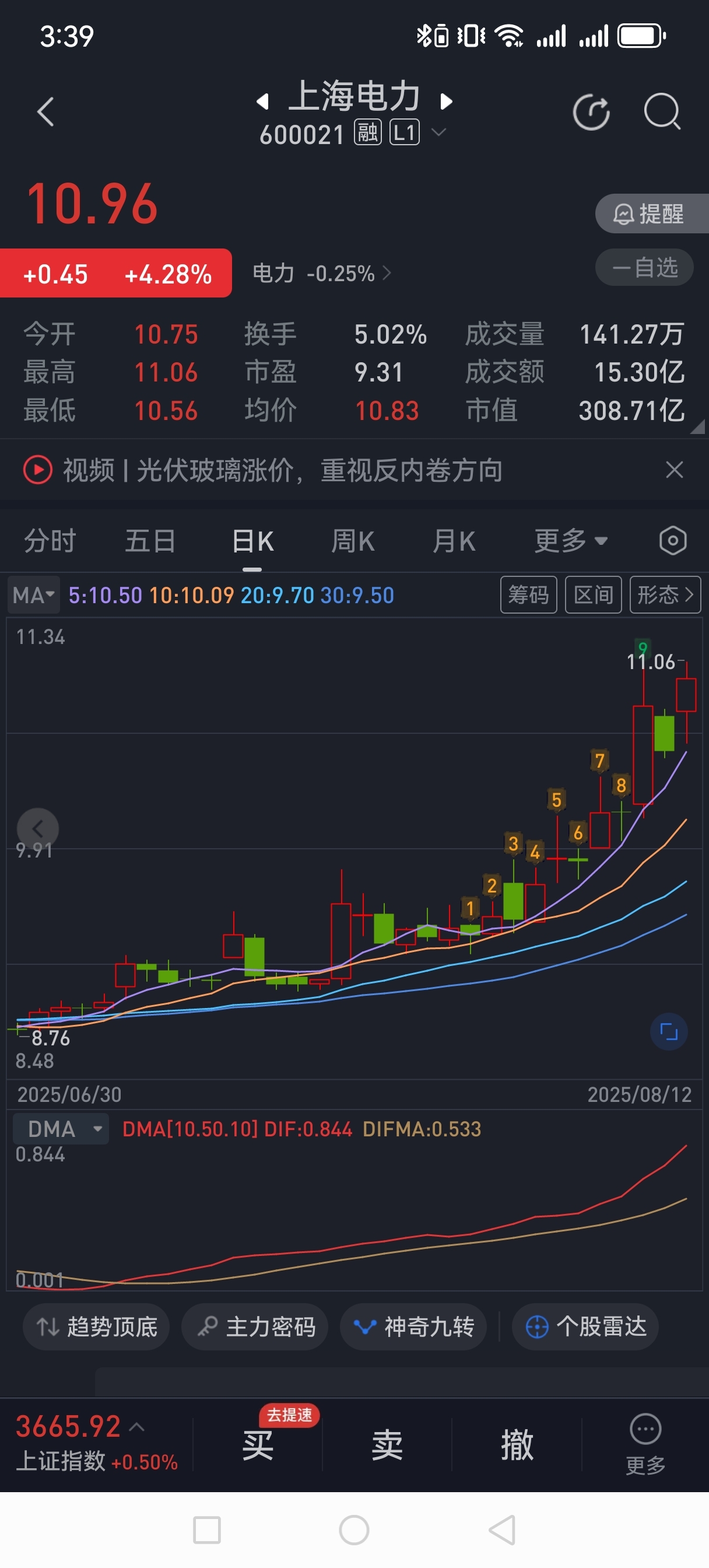
Task: Open the search magnifier icon
Action: (x=662, y=112)
